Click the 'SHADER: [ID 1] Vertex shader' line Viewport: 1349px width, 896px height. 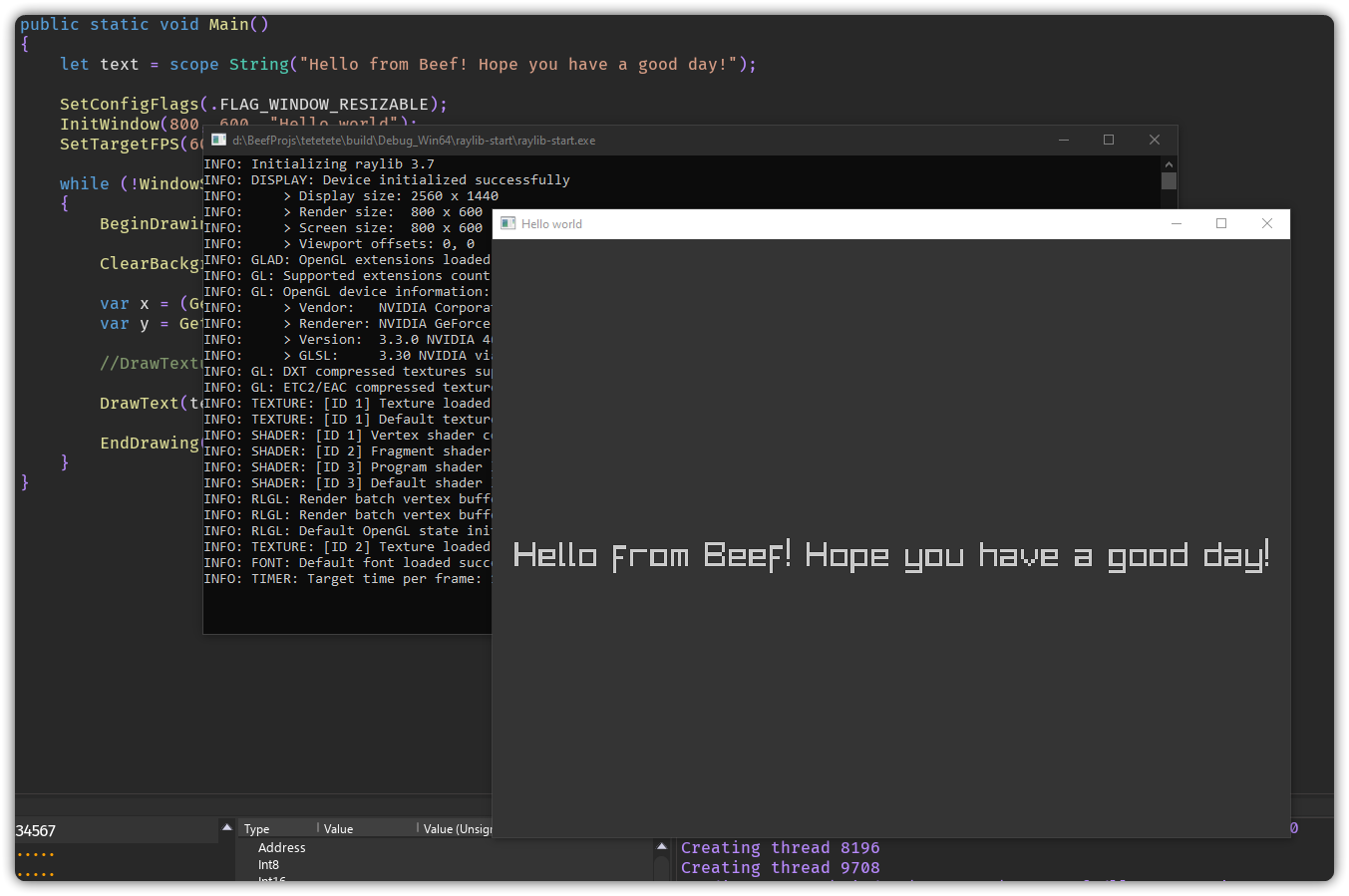coord(347,436)
